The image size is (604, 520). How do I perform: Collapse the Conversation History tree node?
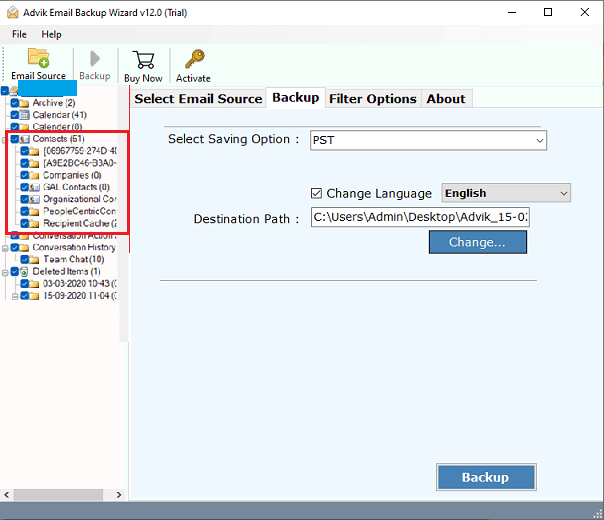coord(5,248)
